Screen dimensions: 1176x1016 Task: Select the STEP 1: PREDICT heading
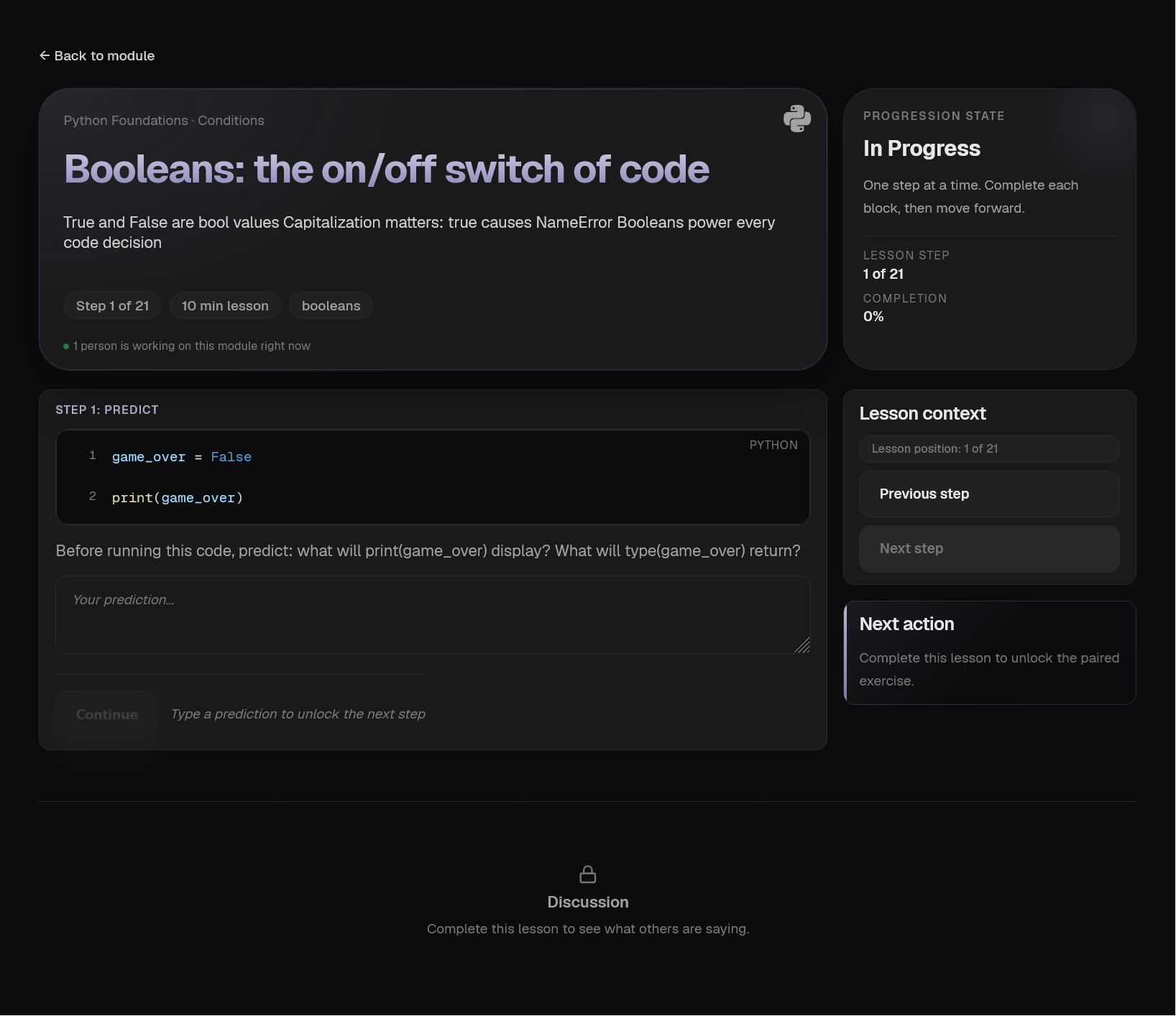tap(106, 410)
